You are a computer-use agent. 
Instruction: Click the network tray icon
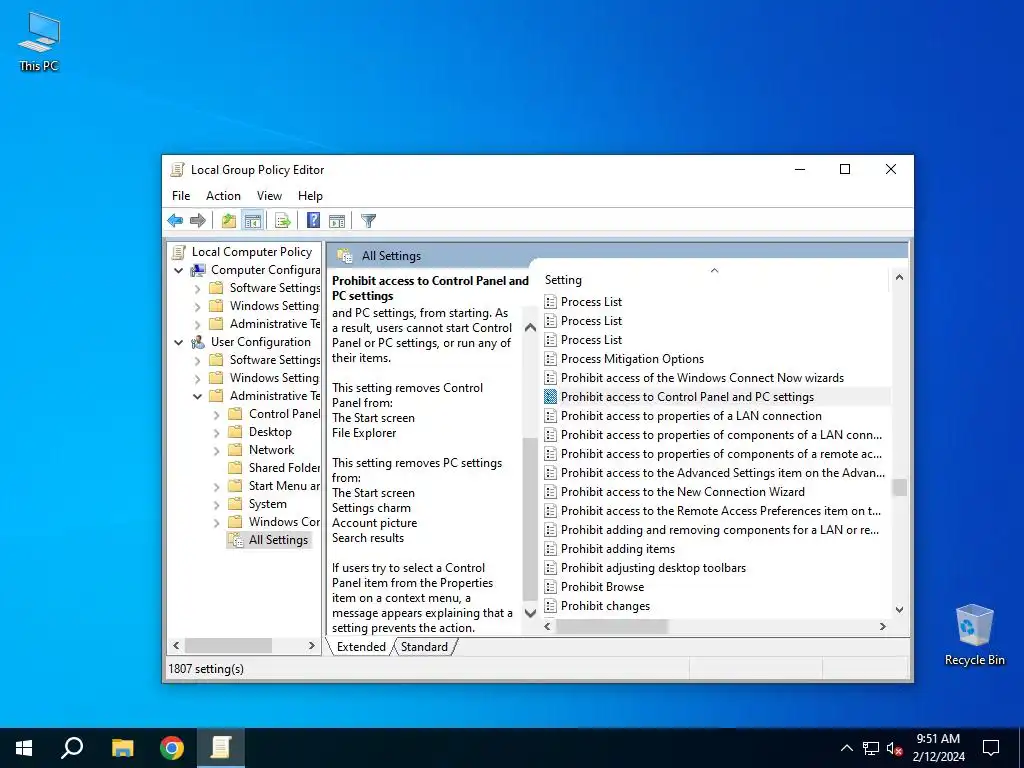click(871, 748)
